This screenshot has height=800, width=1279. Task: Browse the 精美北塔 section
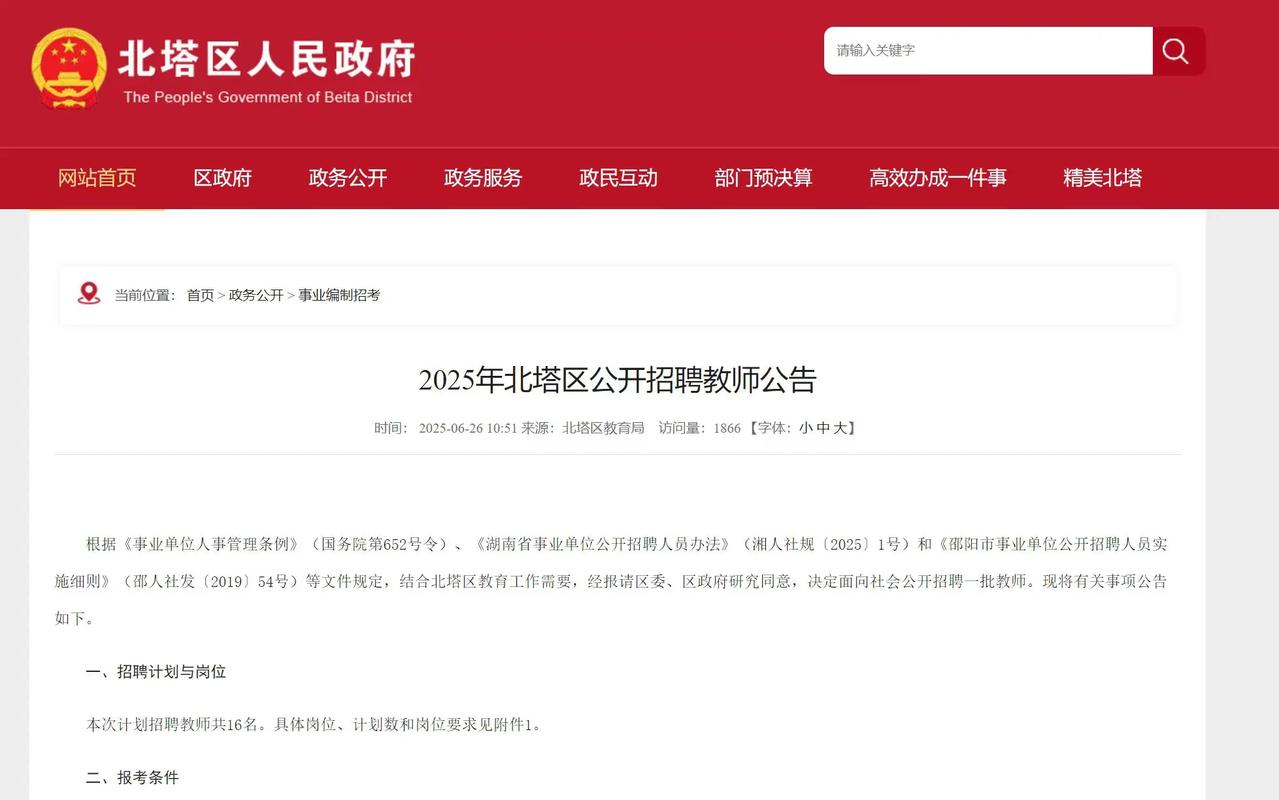(x=1102, y=178)
